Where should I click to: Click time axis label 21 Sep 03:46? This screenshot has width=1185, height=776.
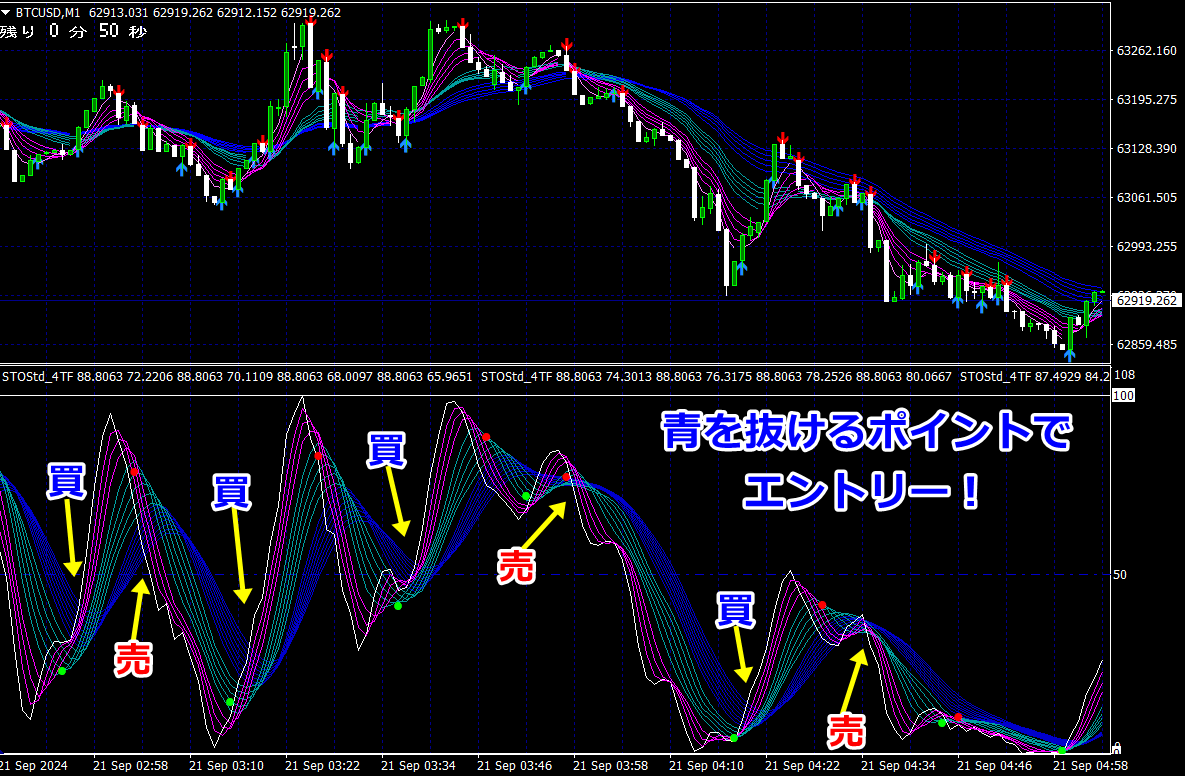(514, 765)
